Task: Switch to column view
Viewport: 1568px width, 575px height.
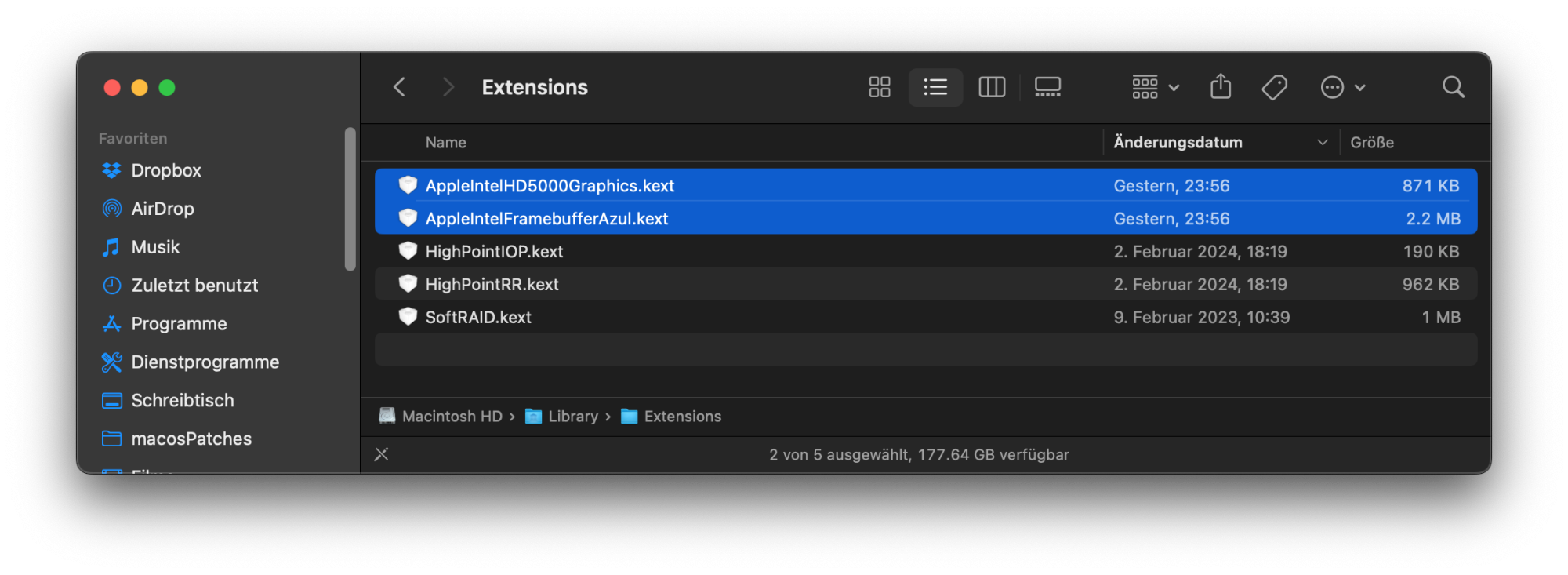Action: pyautogui.click(x=992, y=87)
